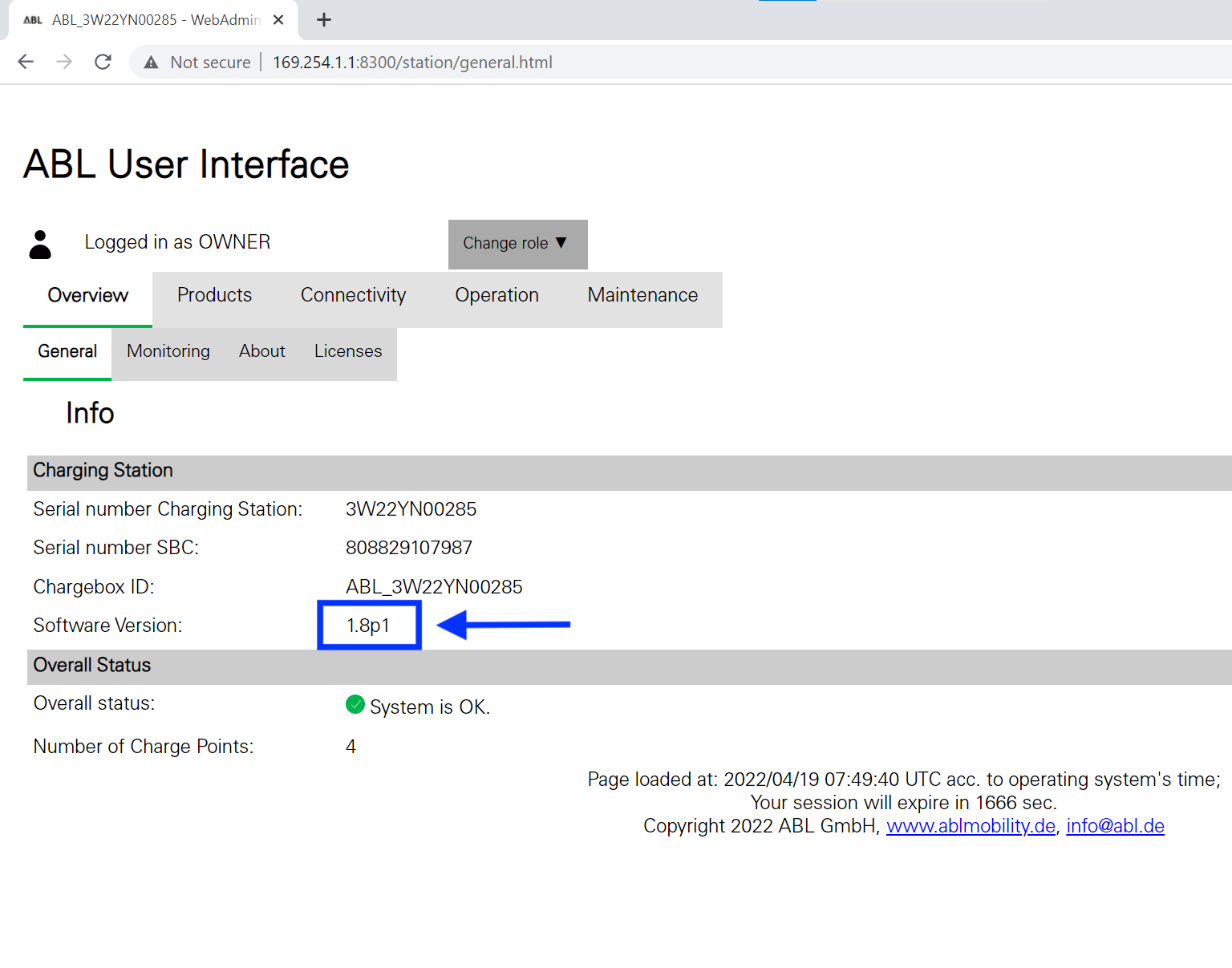Click the Logged in as OWNER text
This screenshot has width=1232, height=968.
(177, 242)
